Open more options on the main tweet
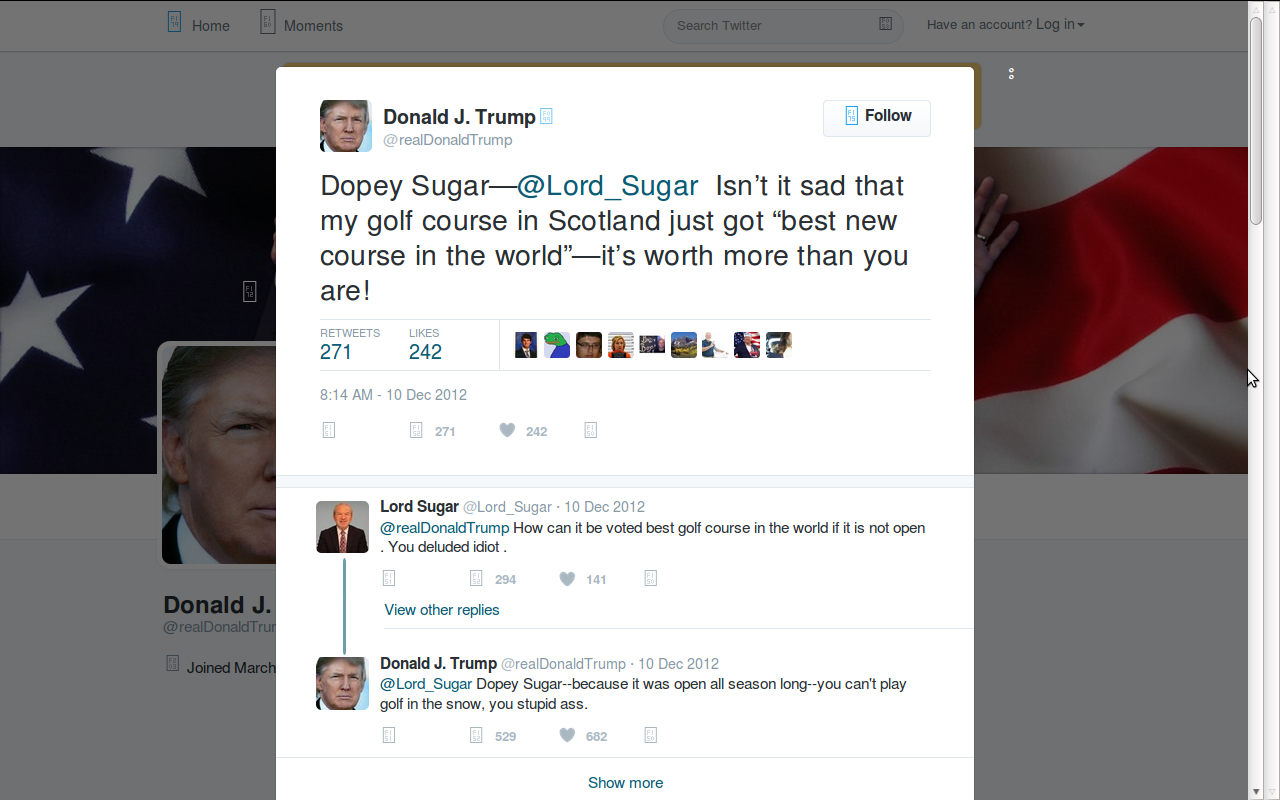This screenshot has width=1280, height=800. coord(590,430)
